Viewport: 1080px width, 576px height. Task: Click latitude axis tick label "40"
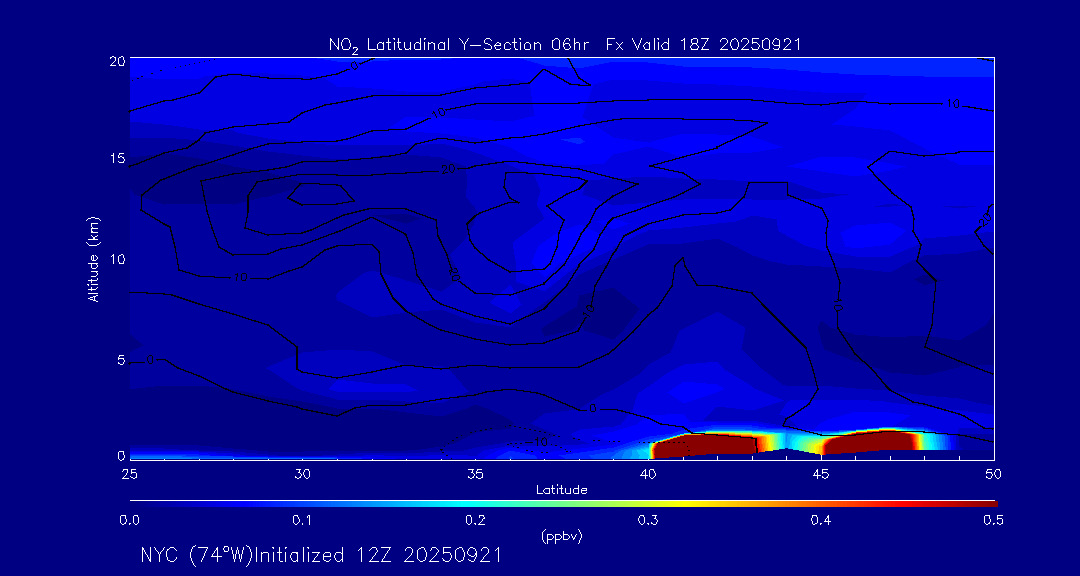pos(648,474)
